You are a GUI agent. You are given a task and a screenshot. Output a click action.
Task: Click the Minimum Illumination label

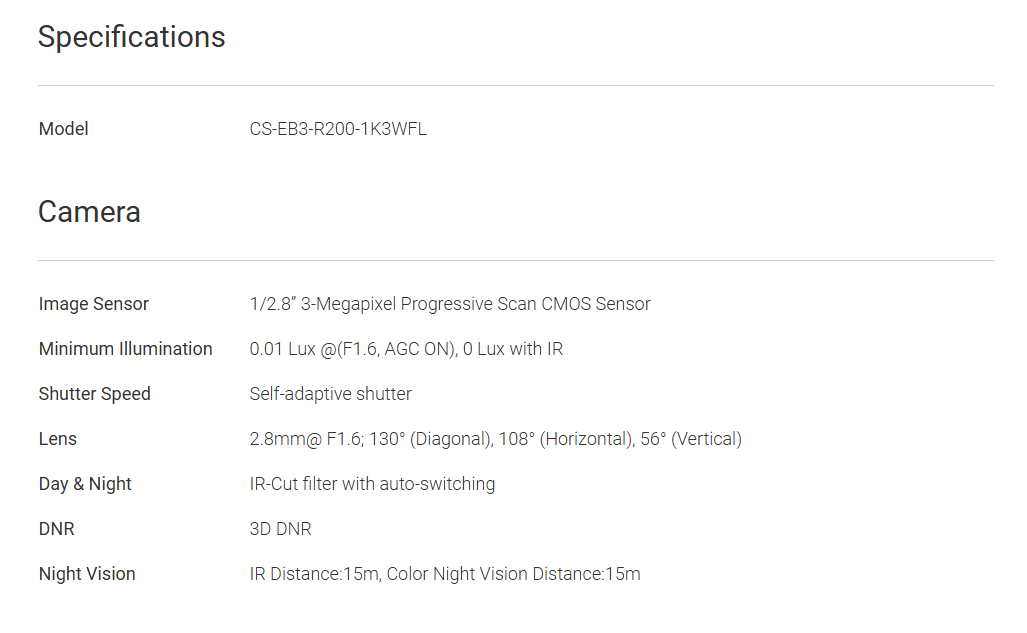pyautogui.click(x=125, y=349)
